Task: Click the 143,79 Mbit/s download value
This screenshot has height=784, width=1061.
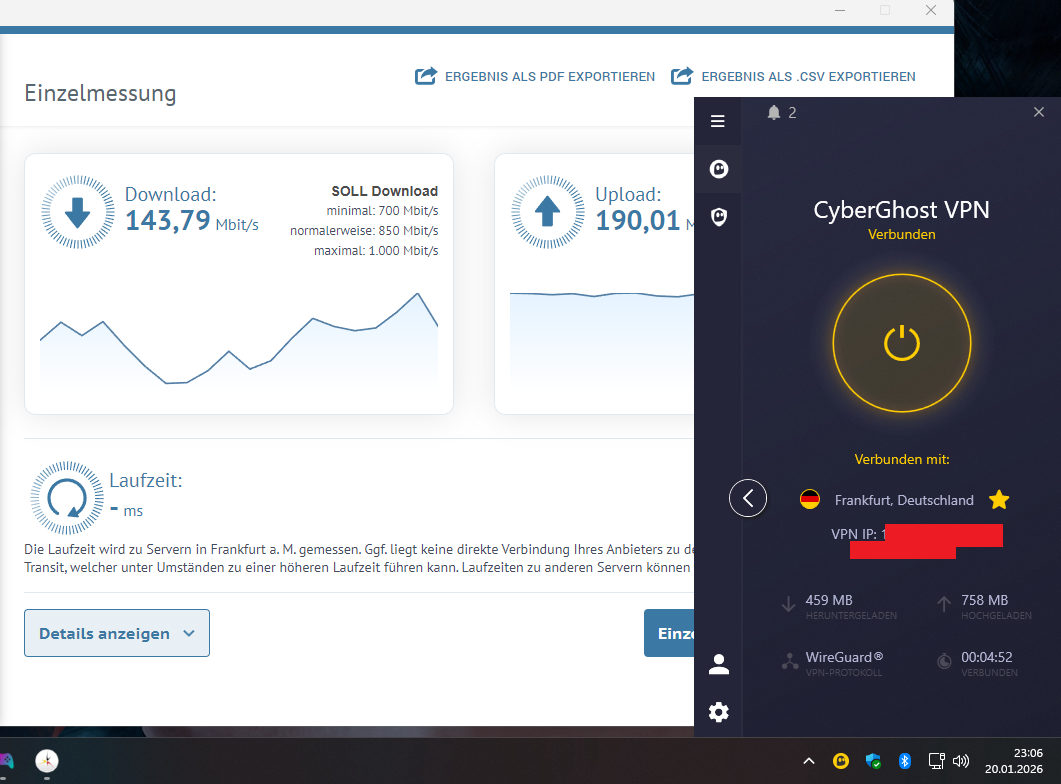Action: click(191, 221)
